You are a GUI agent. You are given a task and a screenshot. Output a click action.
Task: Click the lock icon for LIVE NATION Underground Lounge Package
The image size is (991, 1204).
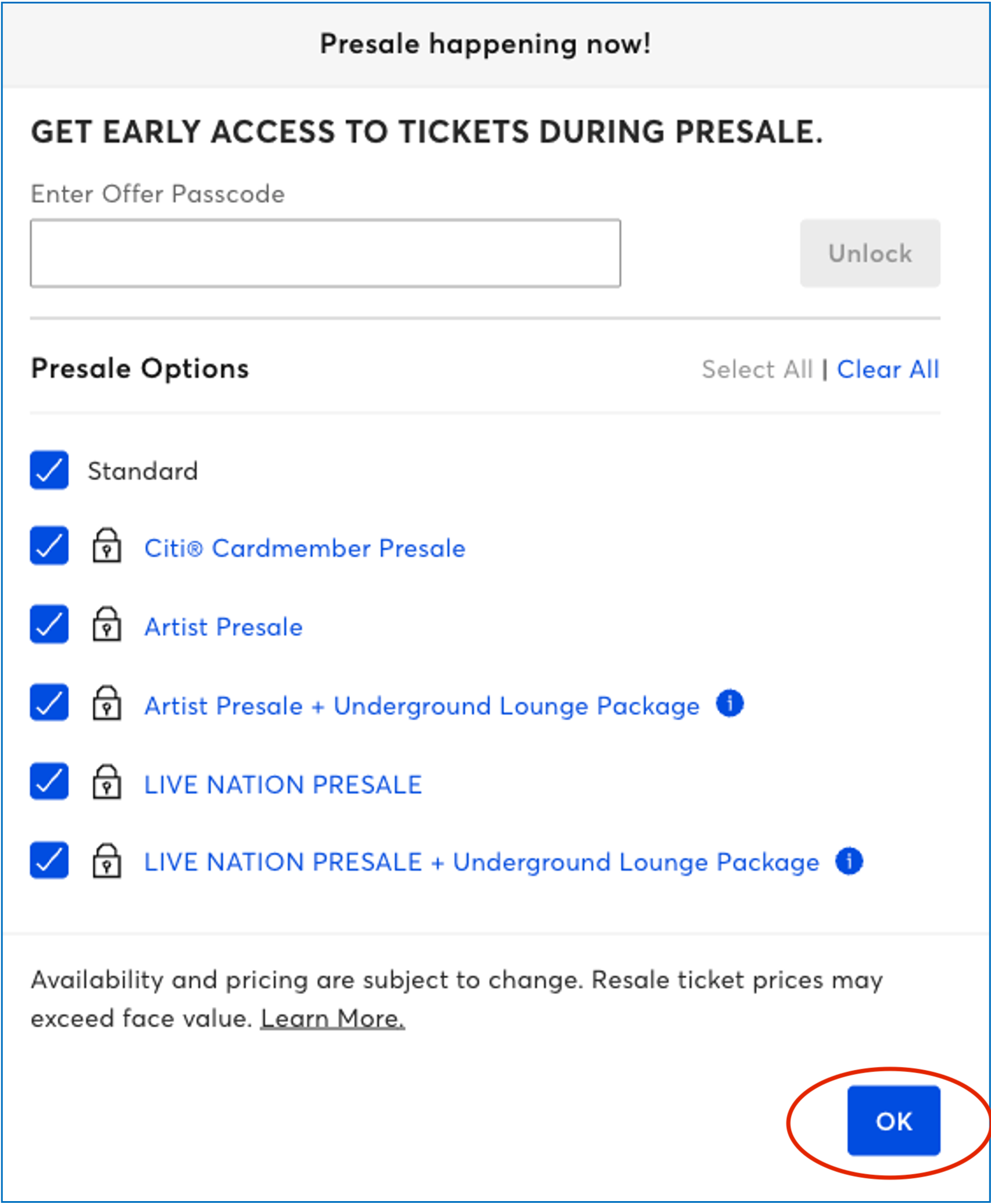point(106,862)
